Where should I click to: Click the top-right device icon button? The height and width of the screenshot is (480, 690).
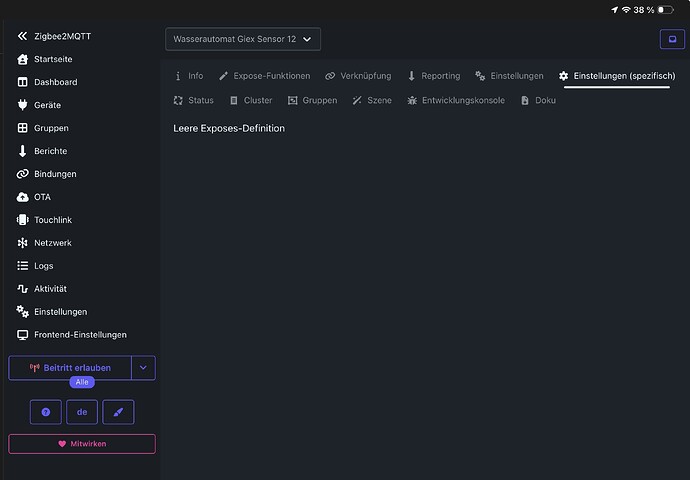672,39
